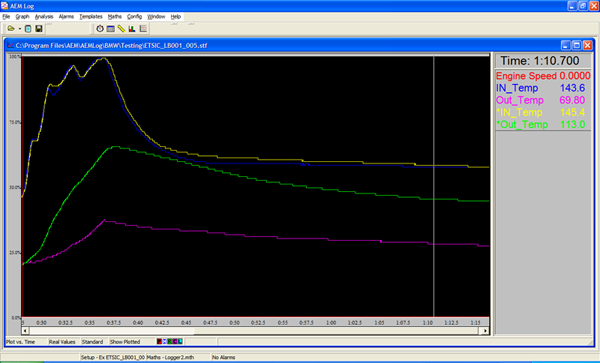
Task: Open the table window icon
Action: (x=111, y=29)
